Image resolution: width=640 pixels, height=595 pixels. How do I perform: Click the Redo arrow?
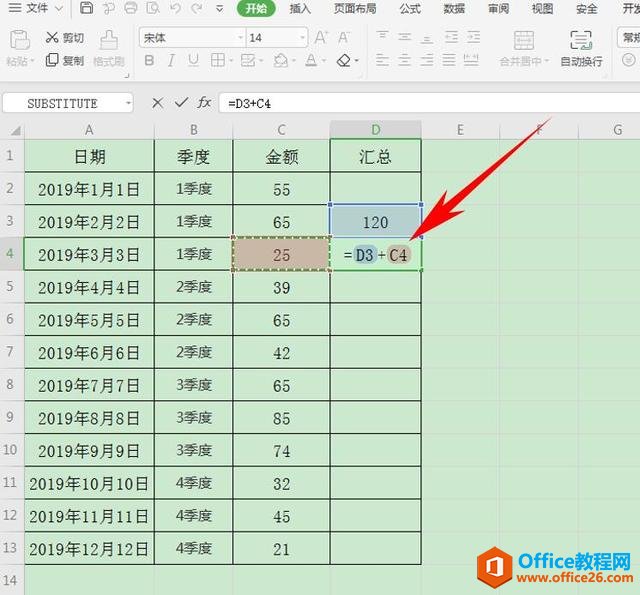point(197,8)
